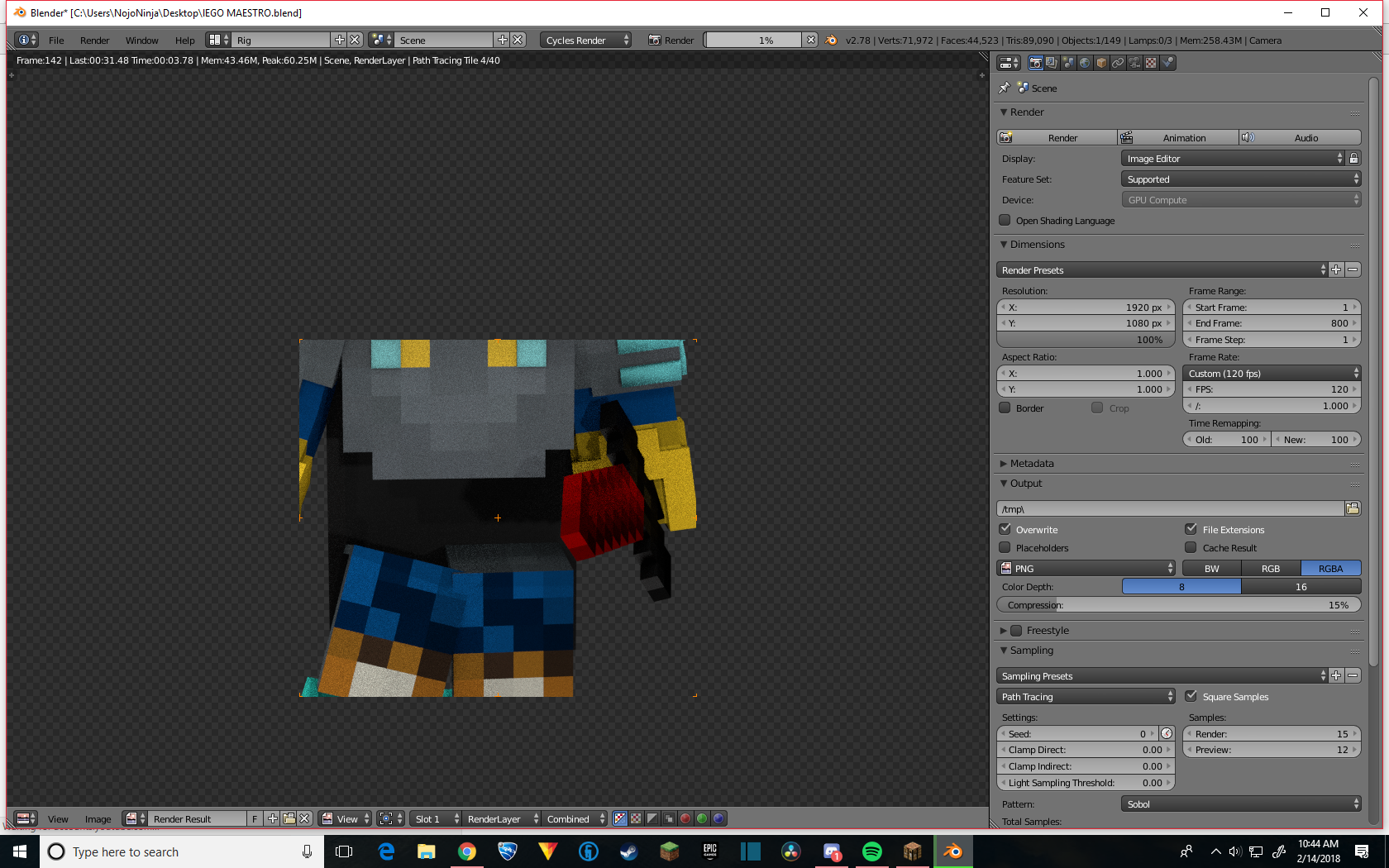Add a new scene
The image size is (1389, 868).
502,40
